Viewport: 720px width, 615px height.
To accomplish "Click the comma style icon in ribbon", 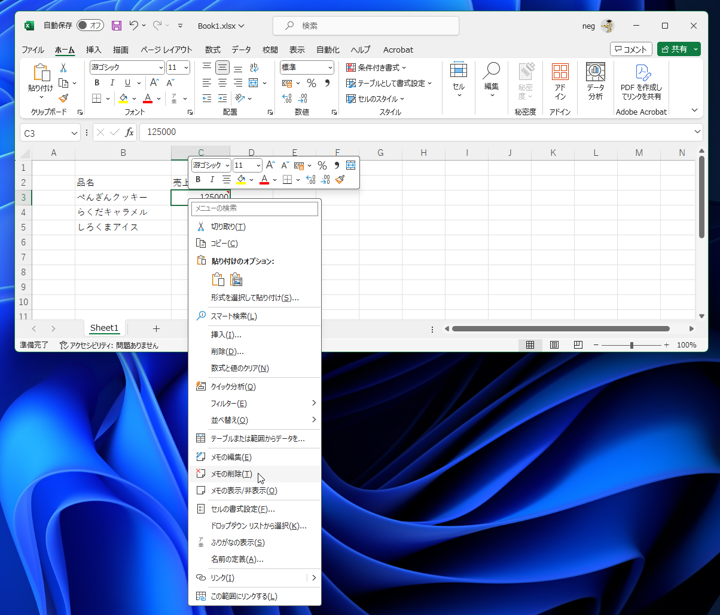I will (327, 83).
